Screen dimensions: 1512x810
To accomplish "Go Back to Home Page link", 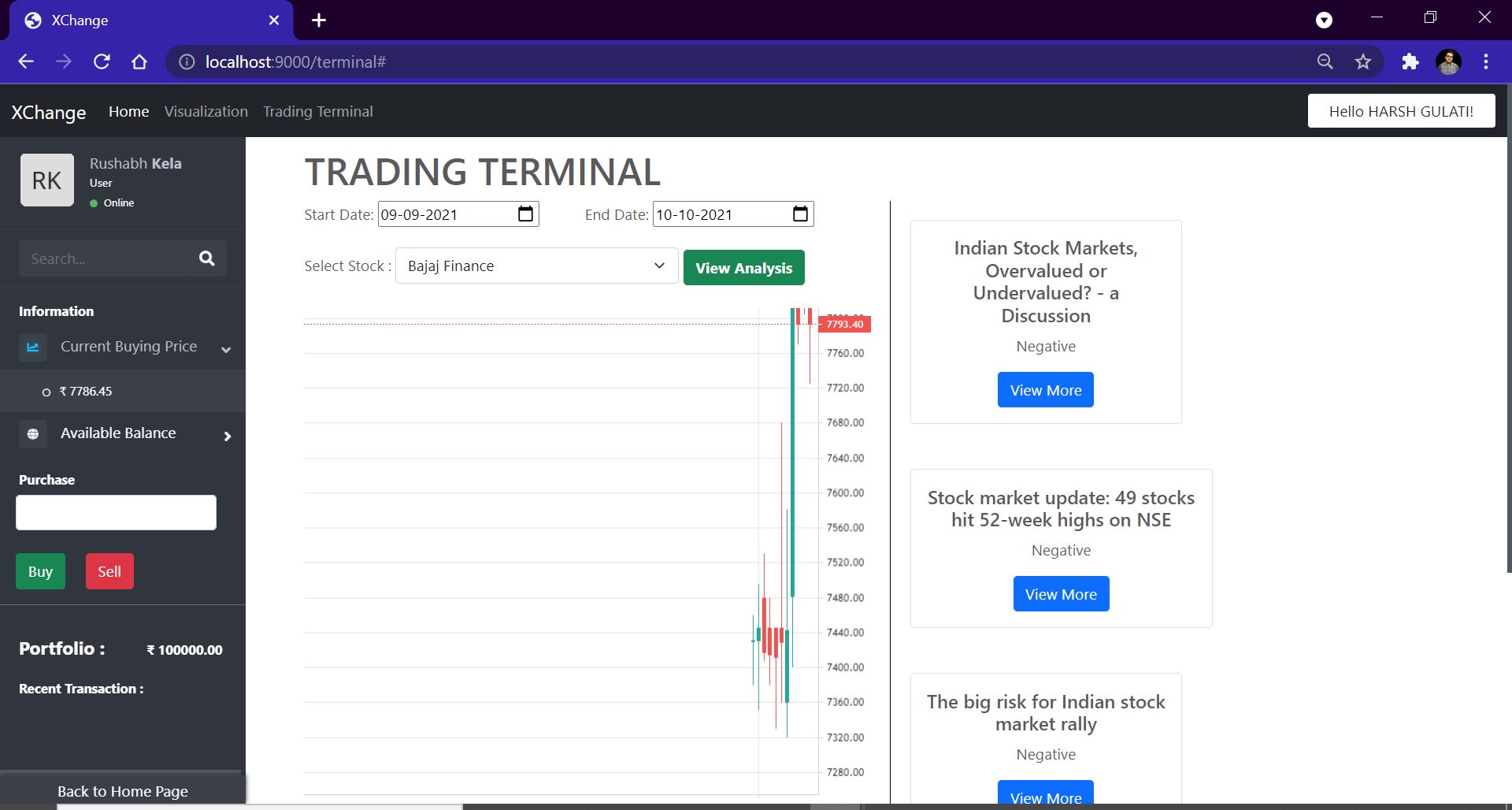I will (x=123, y=791).
